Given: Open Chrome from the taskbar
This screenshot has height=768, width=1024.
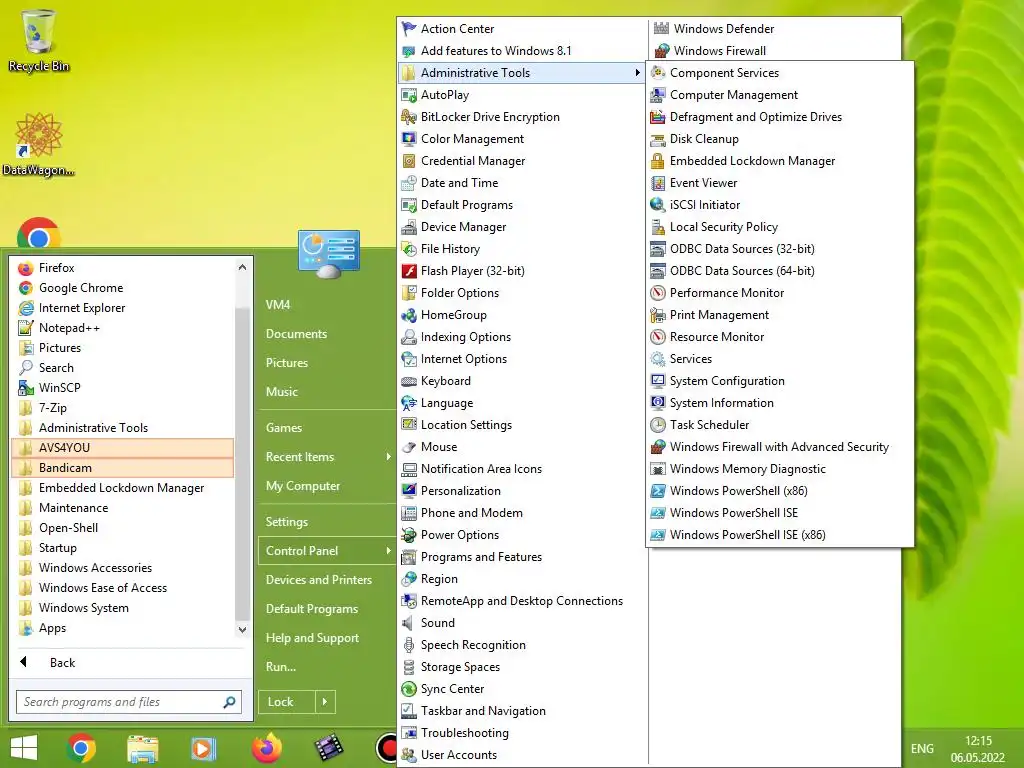Looking at the screenshot, I should click(81, 748).
